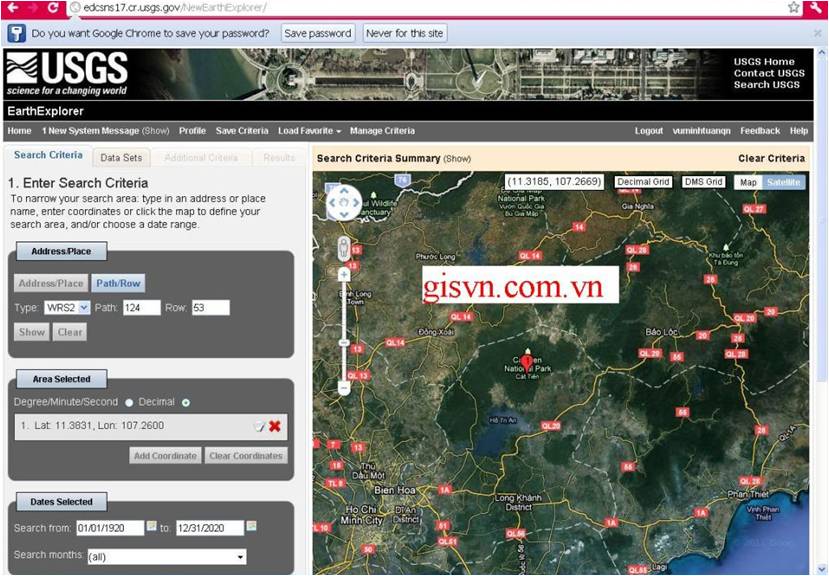This screenshot has width=829, height=576.
Task: Go to the Results tab
Action: (x=279, y=158)
